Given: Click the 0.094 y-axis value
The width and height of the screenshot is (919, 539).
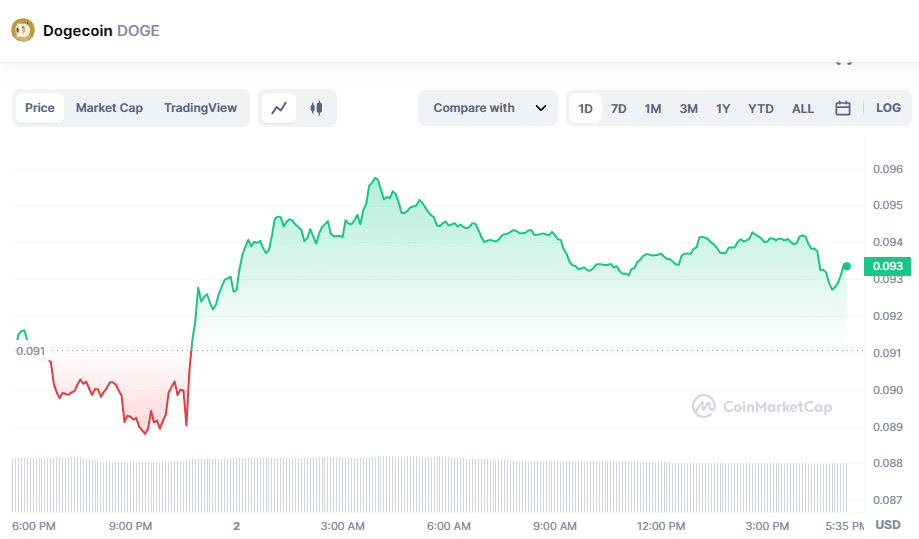Looking at the screenshot, I should pos(887,242).
